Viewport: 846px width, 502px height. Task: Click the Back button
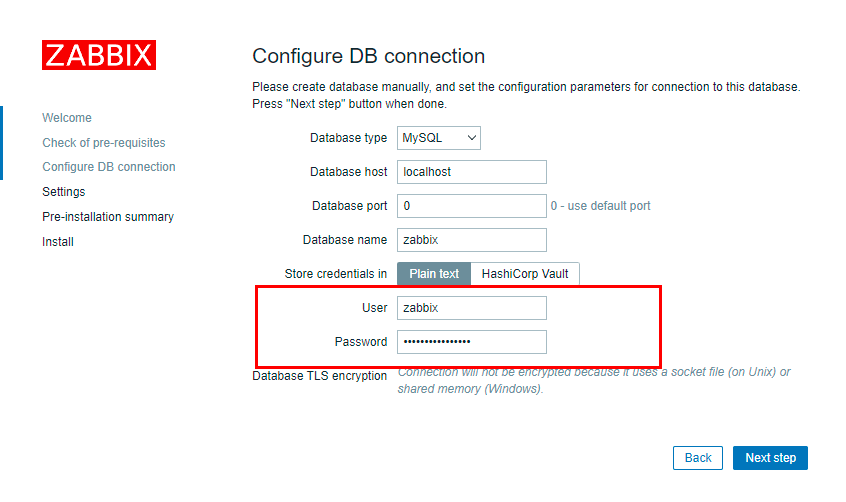point(698,458)
